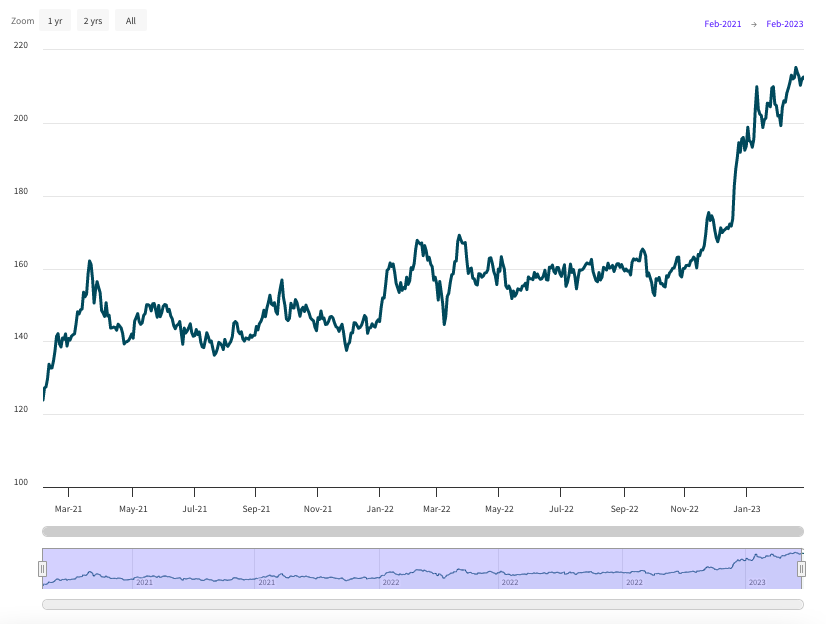Click the right navigator range handle
This screenshot has height=624, width=826.
coord(801,569)
